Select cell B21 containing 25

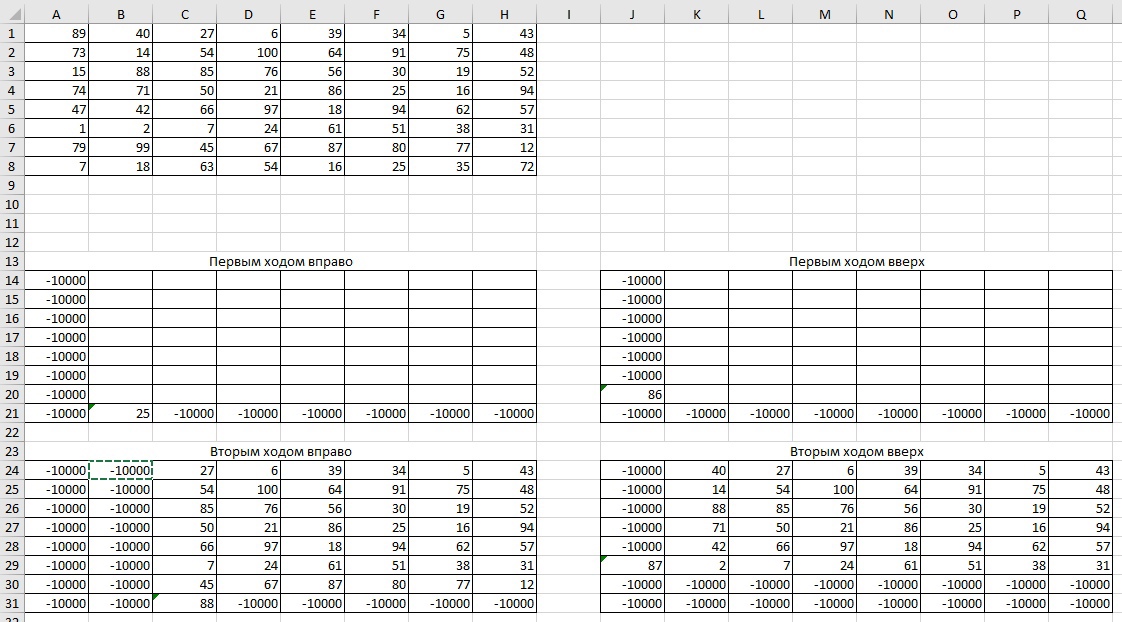click(120, 413)
